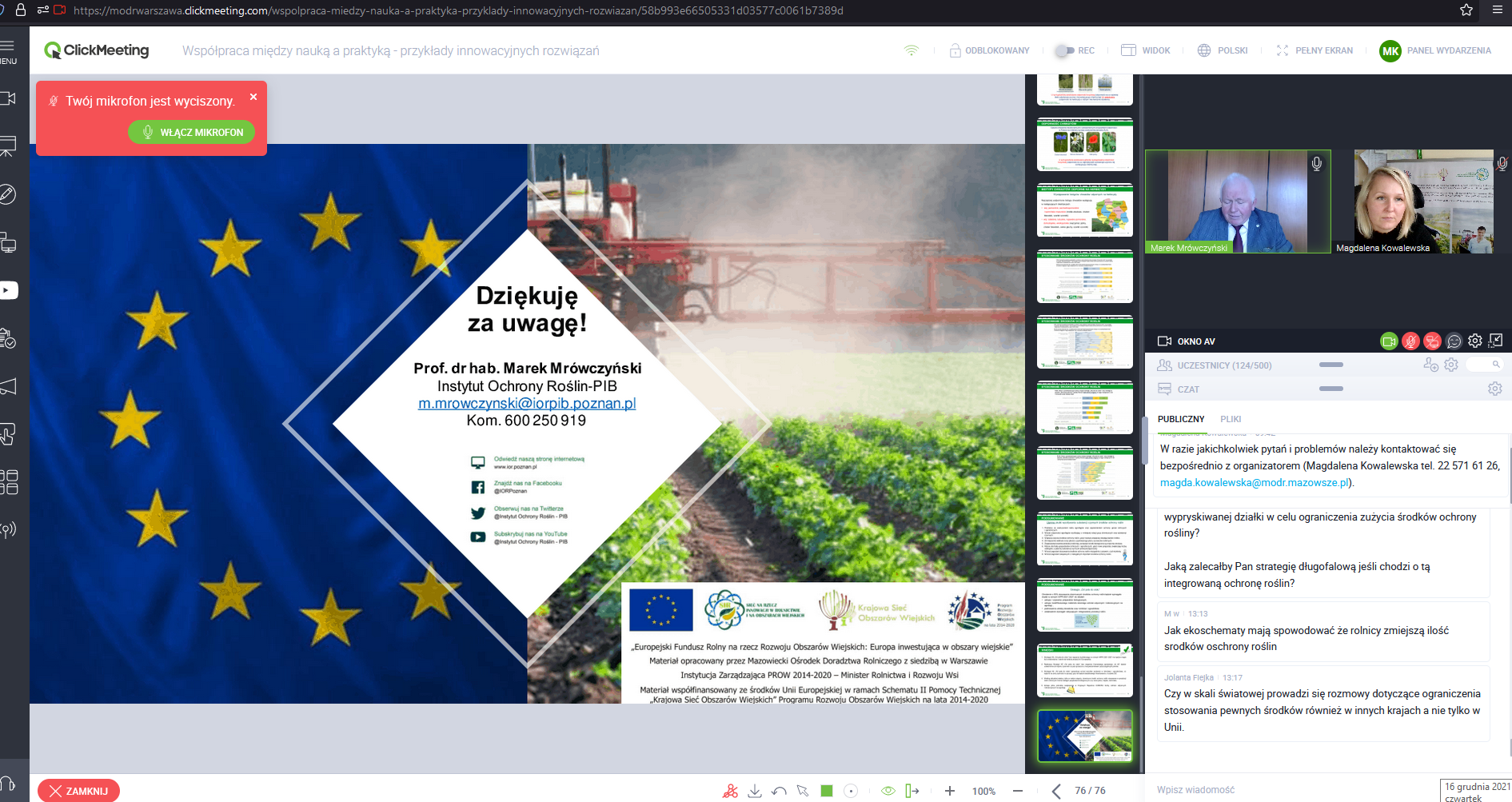Click the invite participant icon
The width and height of the screenshot is (1512, 802).
[x=1430, y=365]
